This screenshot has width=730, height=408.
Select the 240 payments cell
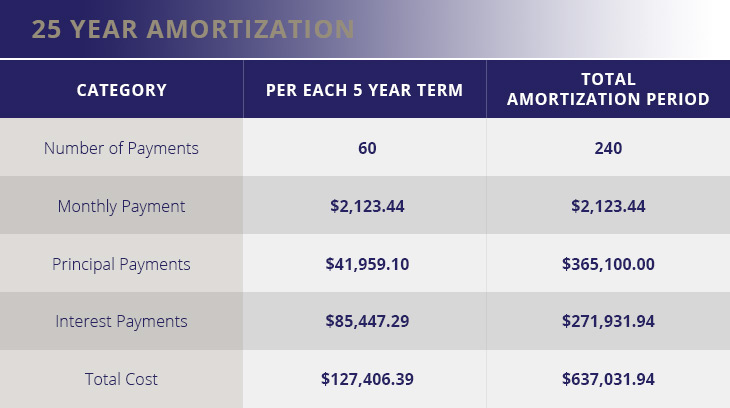pos(608,148)
